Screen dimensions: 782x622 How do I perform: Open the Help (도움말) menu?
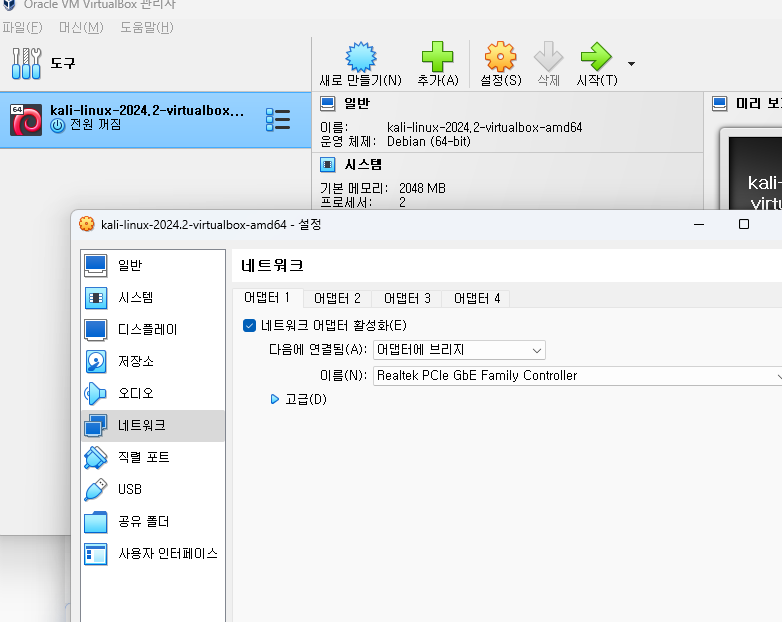[x=147, y=27]
